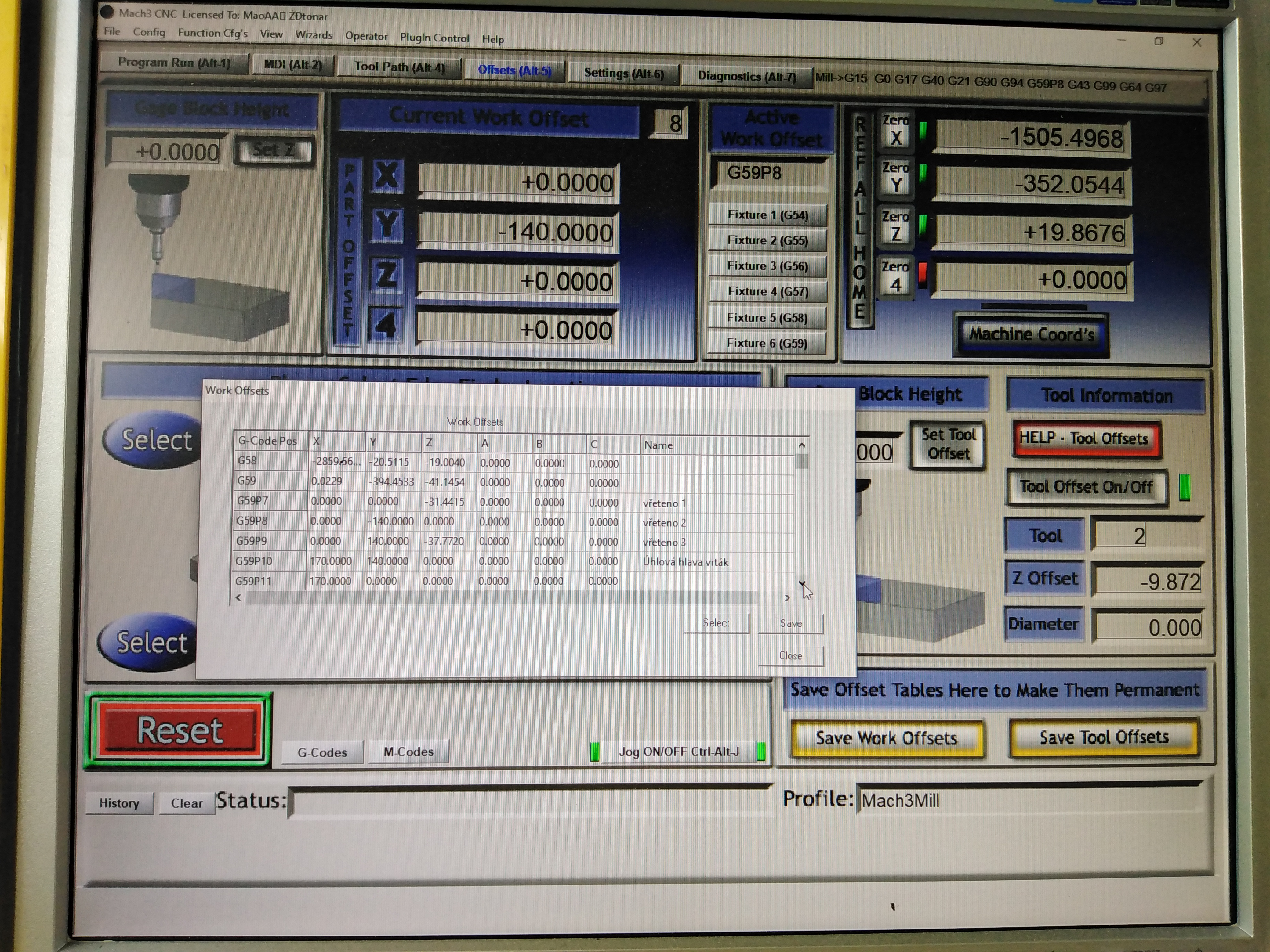The image size is (1270, 952).
Task: Toggle Machine Coord's display
Action: pyautogui.click(x=1031, y=334)
